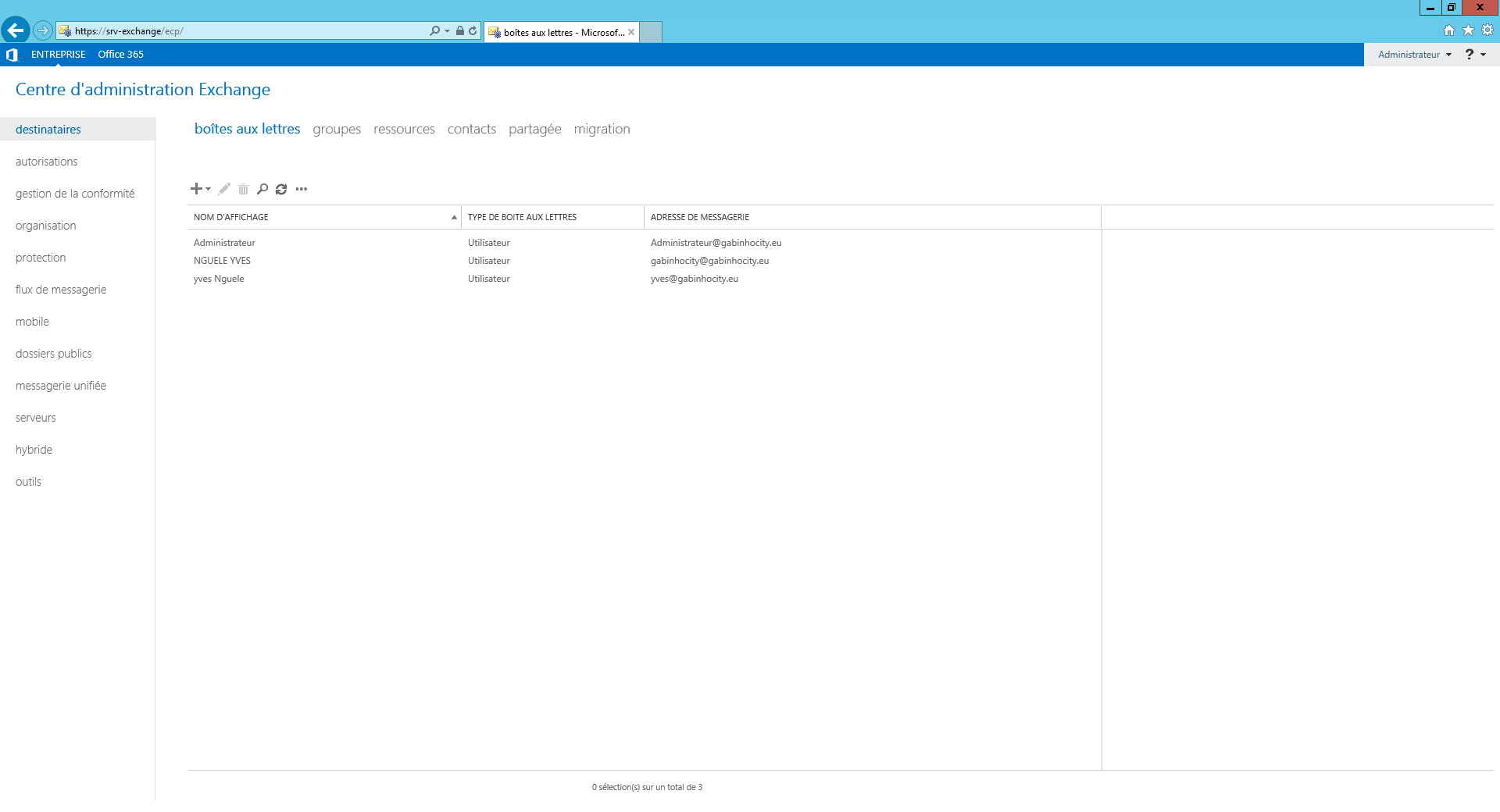The height and width of the screenshot is (812, 1500).
Task: Open the 'boîtes aux lettres' tab
Action: tap(247, 129)
